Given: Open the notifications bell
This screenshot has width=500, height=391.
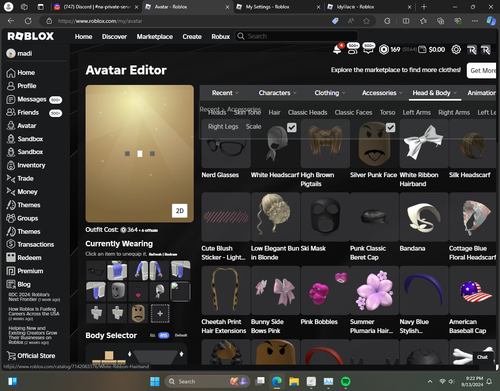Looking at the screenshot, I should [x=337, y=49].
